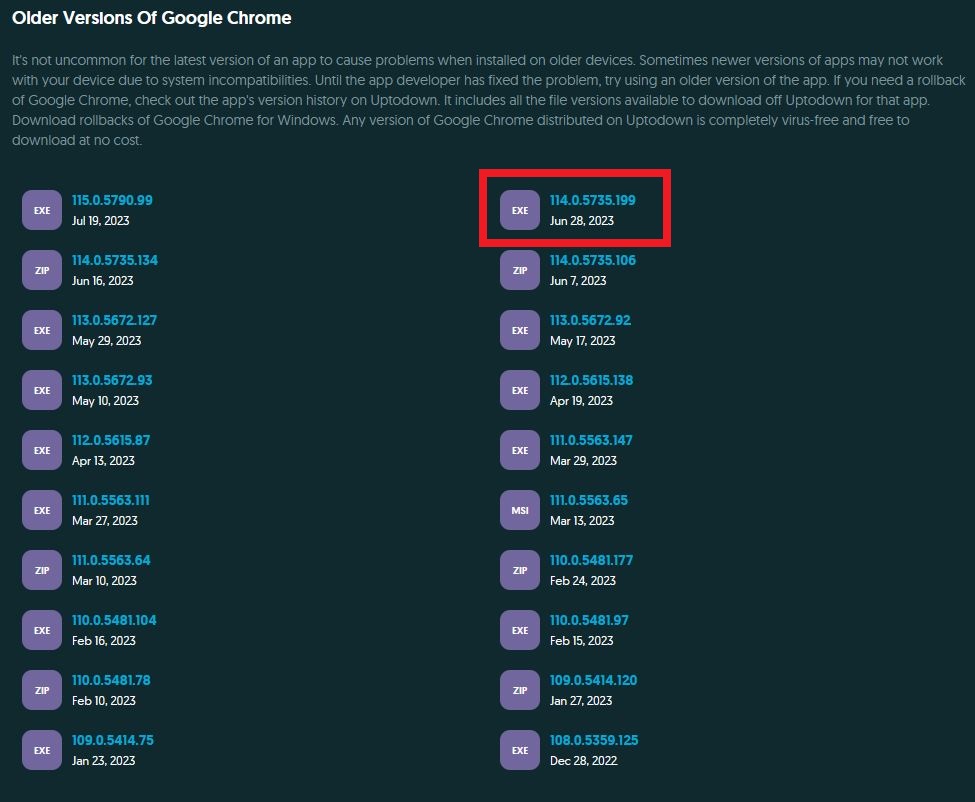
Task: Open version link 114.0.5735.106
Action: [x=593, y=260]
